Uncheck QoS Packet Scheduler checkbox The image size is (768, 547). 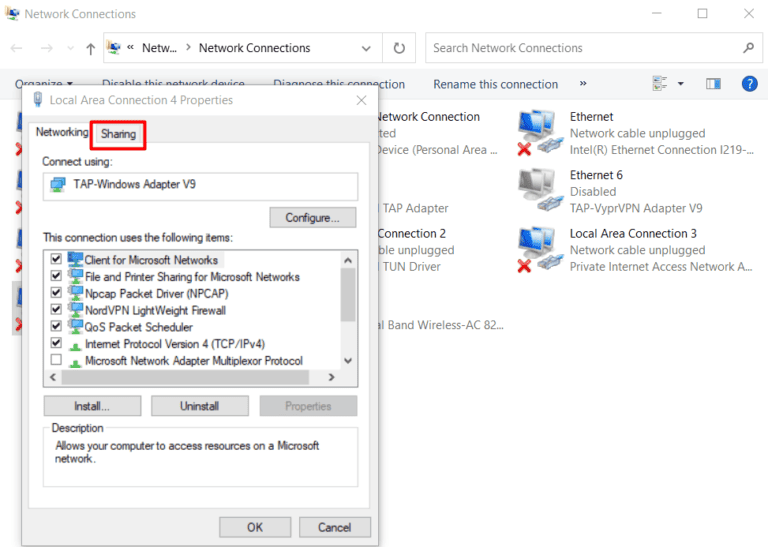click(56, 326)
